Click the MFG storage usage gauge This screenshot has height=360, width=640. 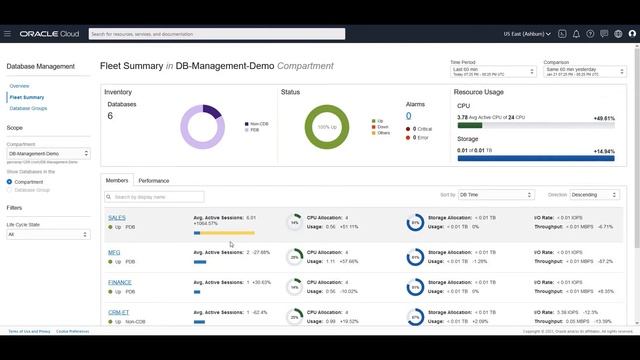click(416, 257)
